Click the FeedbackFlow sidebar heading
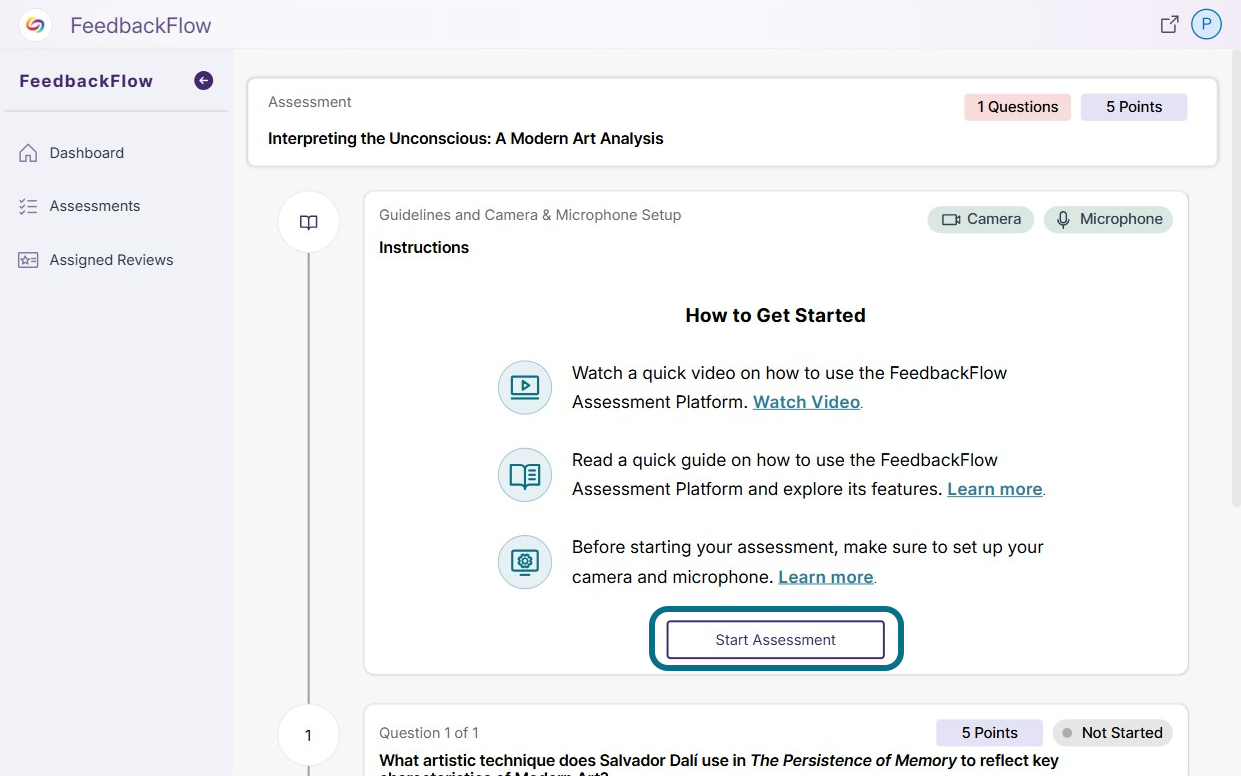 [86, 81]
